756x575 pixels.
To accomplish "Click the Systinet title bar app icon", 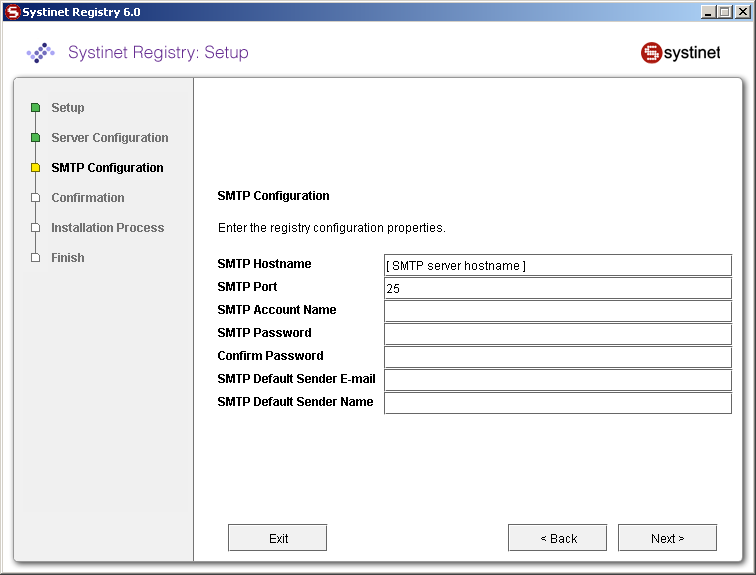I will pyautogui.click(x=13, y=12).
